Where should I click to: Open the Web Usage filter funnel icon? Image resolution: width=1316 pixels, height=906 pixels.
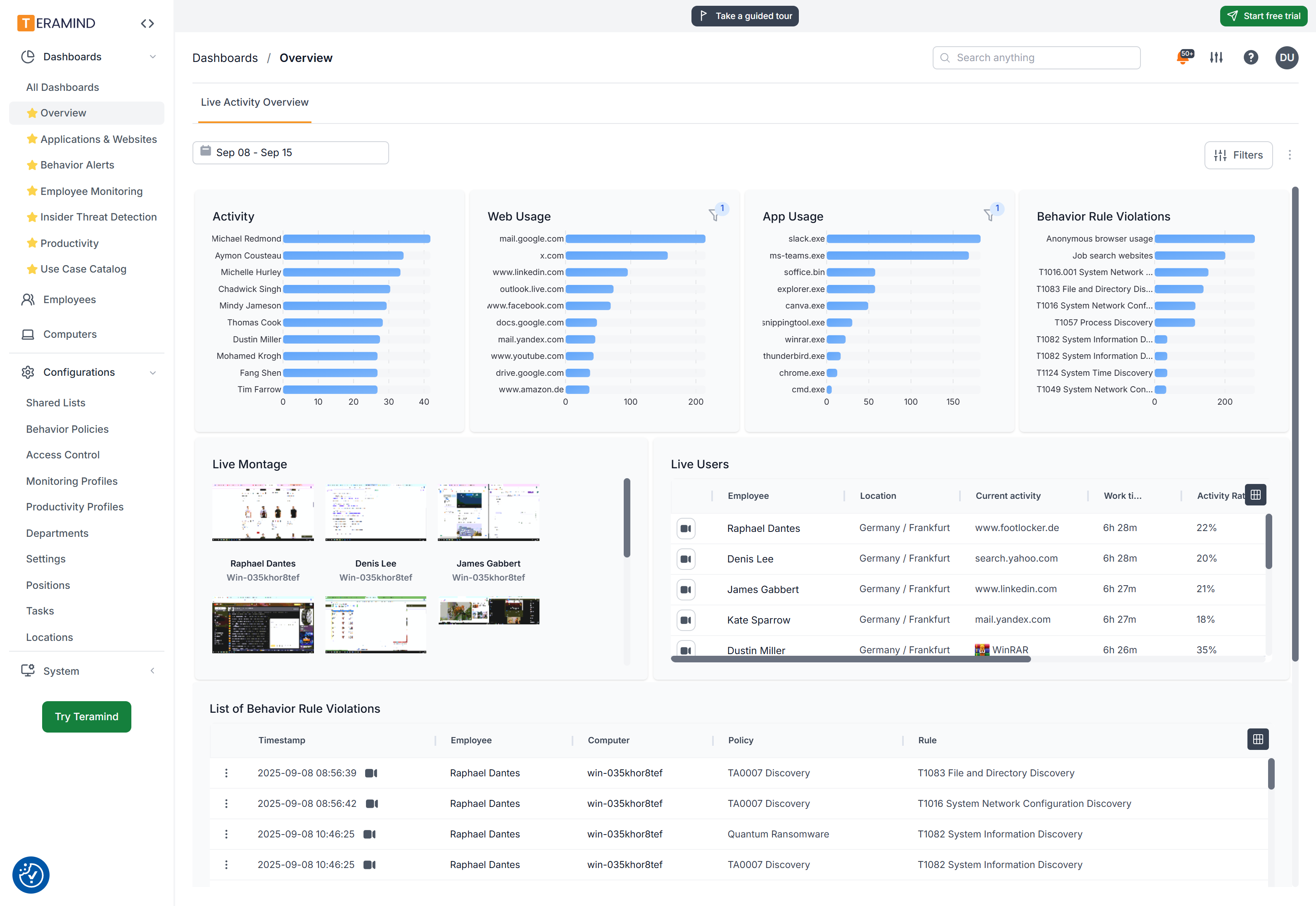pyautogui.click(x=714, y=215)
